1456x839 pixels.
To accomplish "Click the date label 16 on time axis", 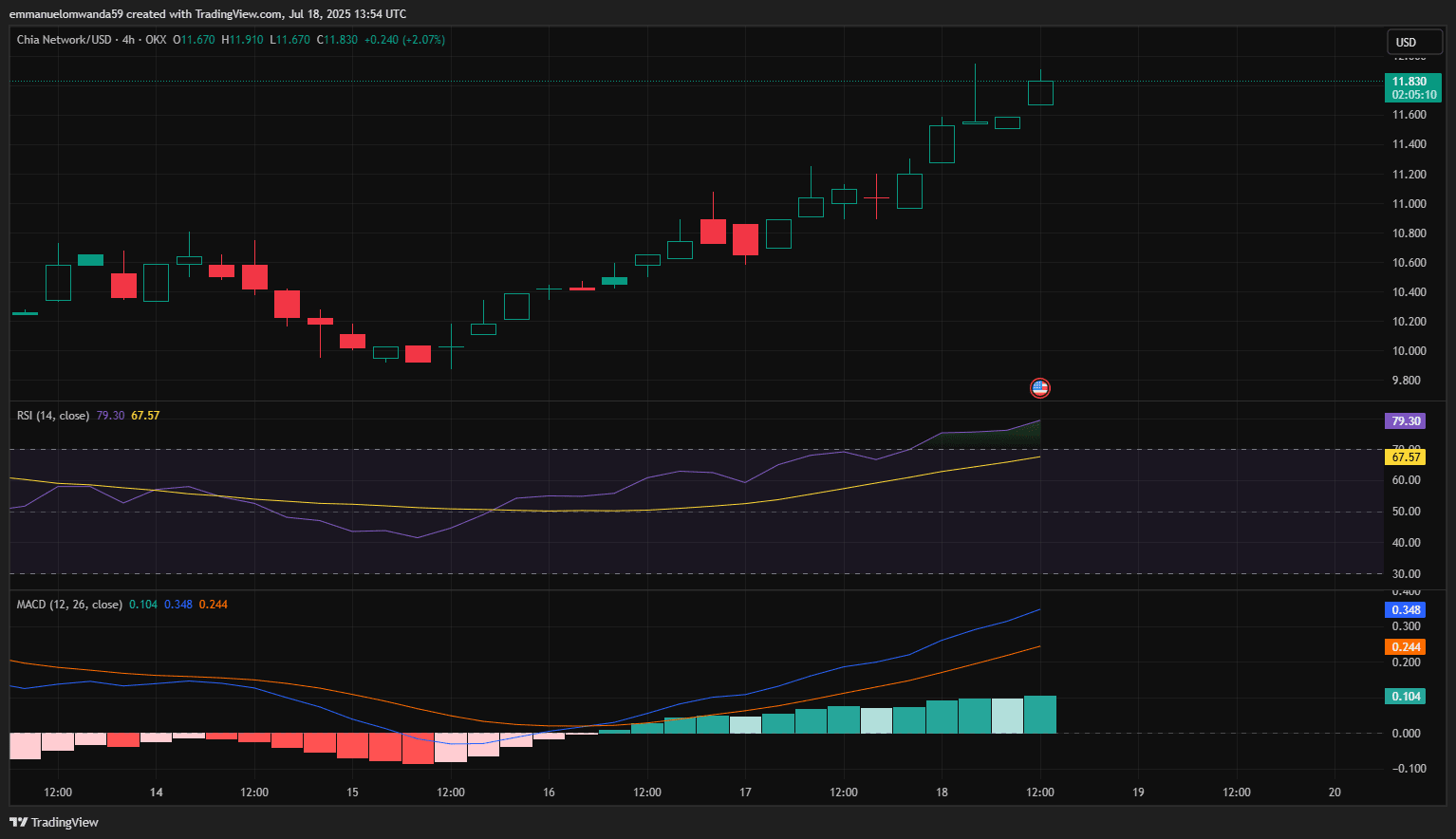I will (x=549, y=792).
